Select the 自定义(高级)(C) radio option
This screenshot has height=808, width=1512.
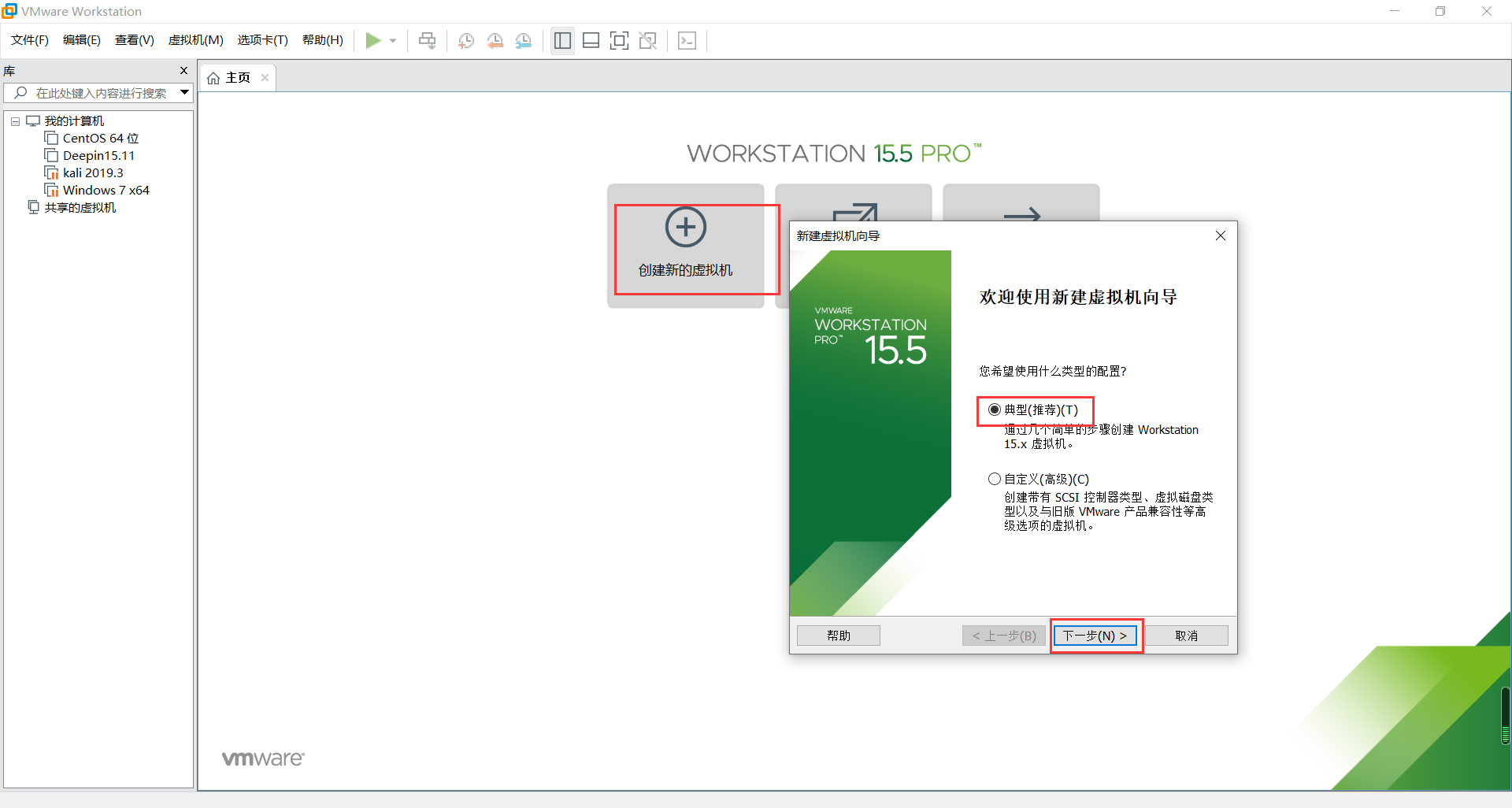coord(995,479)
